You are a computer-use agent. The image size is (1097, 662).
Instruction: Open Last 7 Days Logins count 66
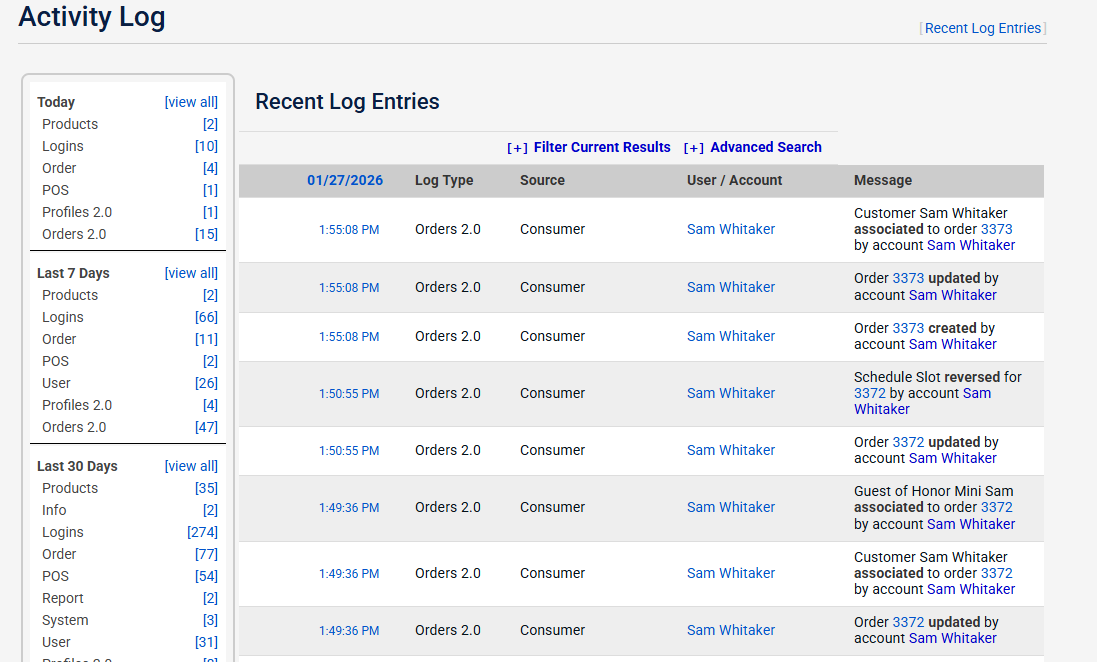(206, 317)
